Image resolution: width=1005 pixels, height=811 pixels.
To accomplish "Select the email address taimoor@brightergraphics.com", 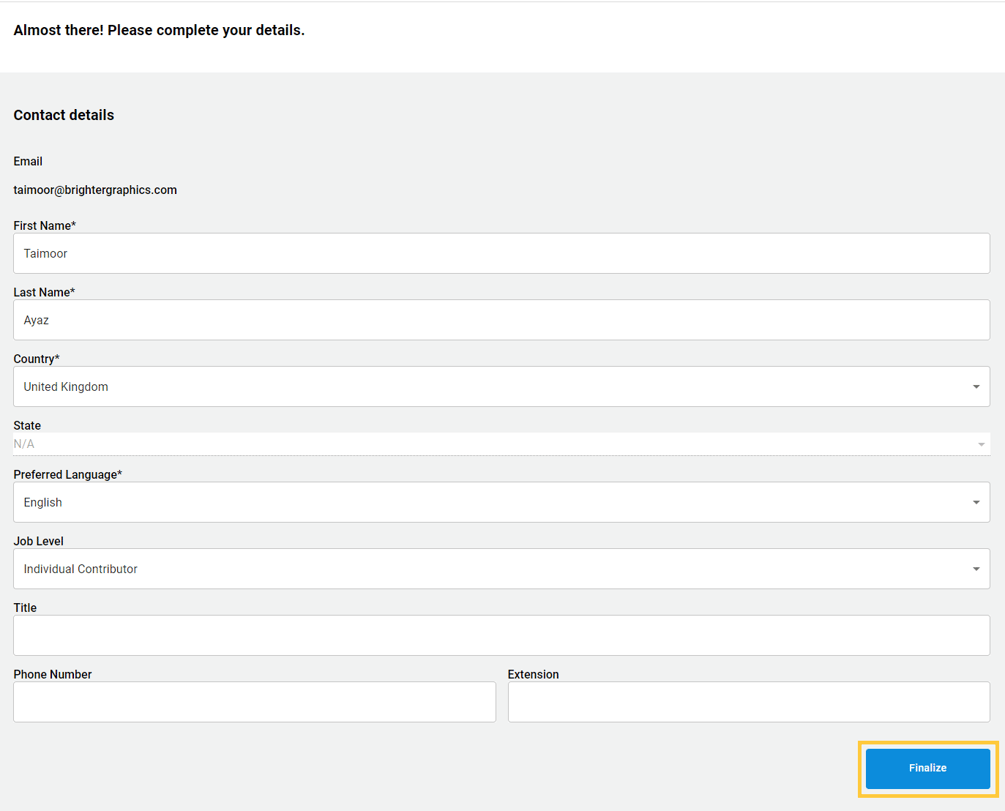I will 95,189.
